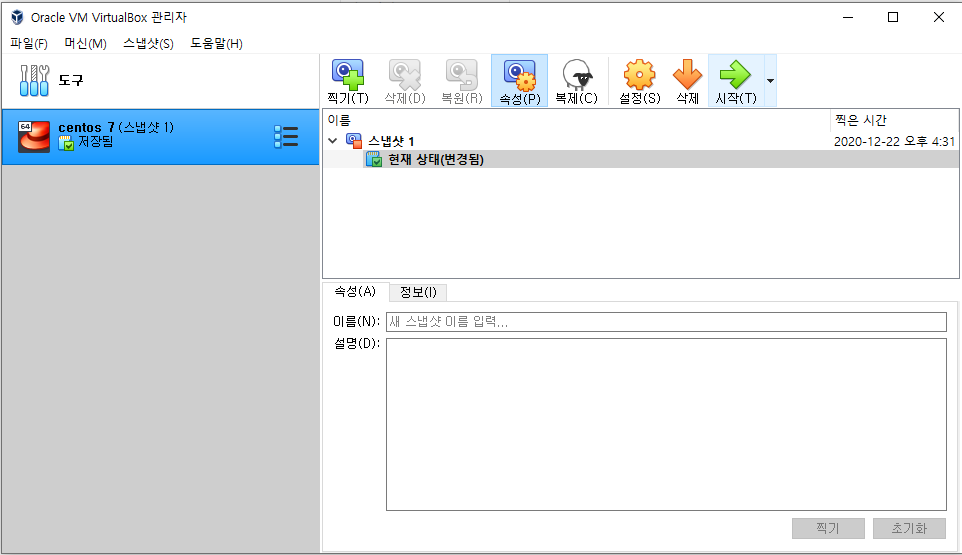962x555 pixels.
Task: Click the 스냅샷 1 camera icon in tree
Action: tap(354, 141)
